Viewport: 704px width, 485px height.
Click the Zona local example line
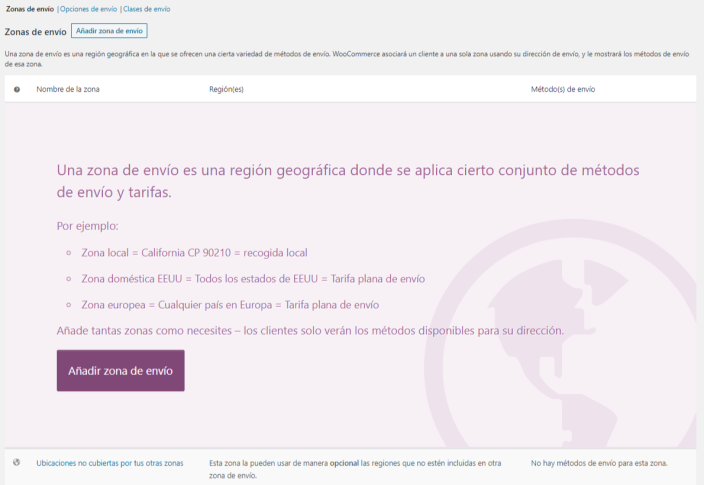194,253
